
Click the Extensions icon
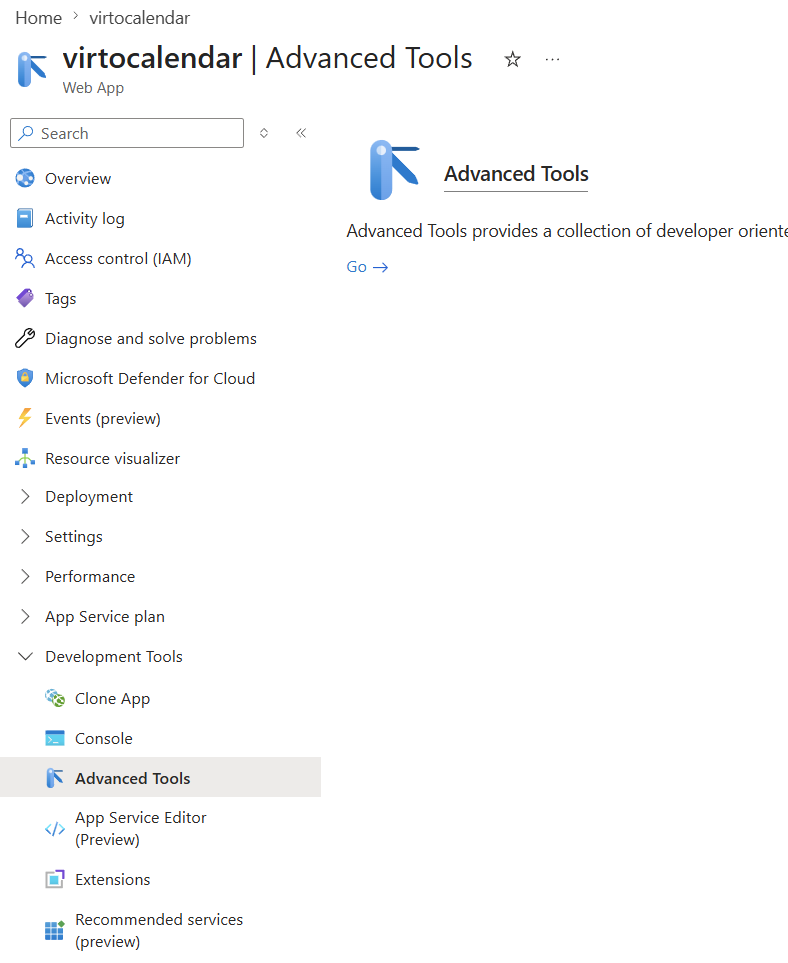tap(55, 879)
